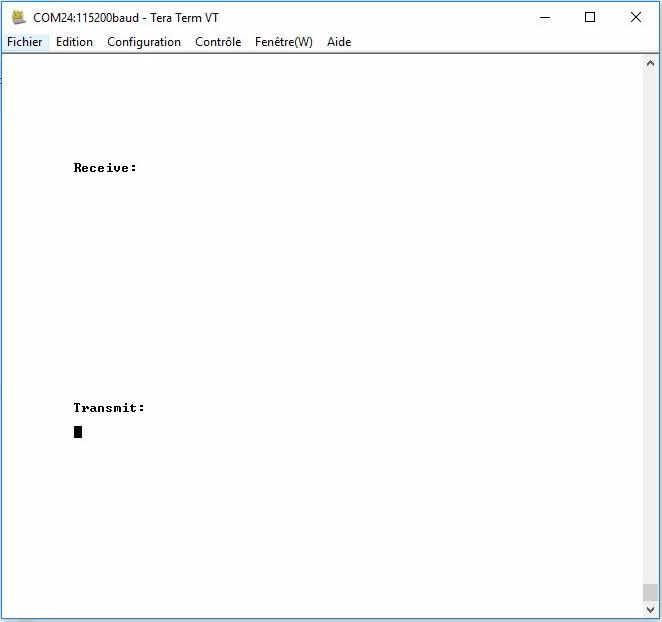Open the Configuration menu
662x622 pixels.
point(144,42)
